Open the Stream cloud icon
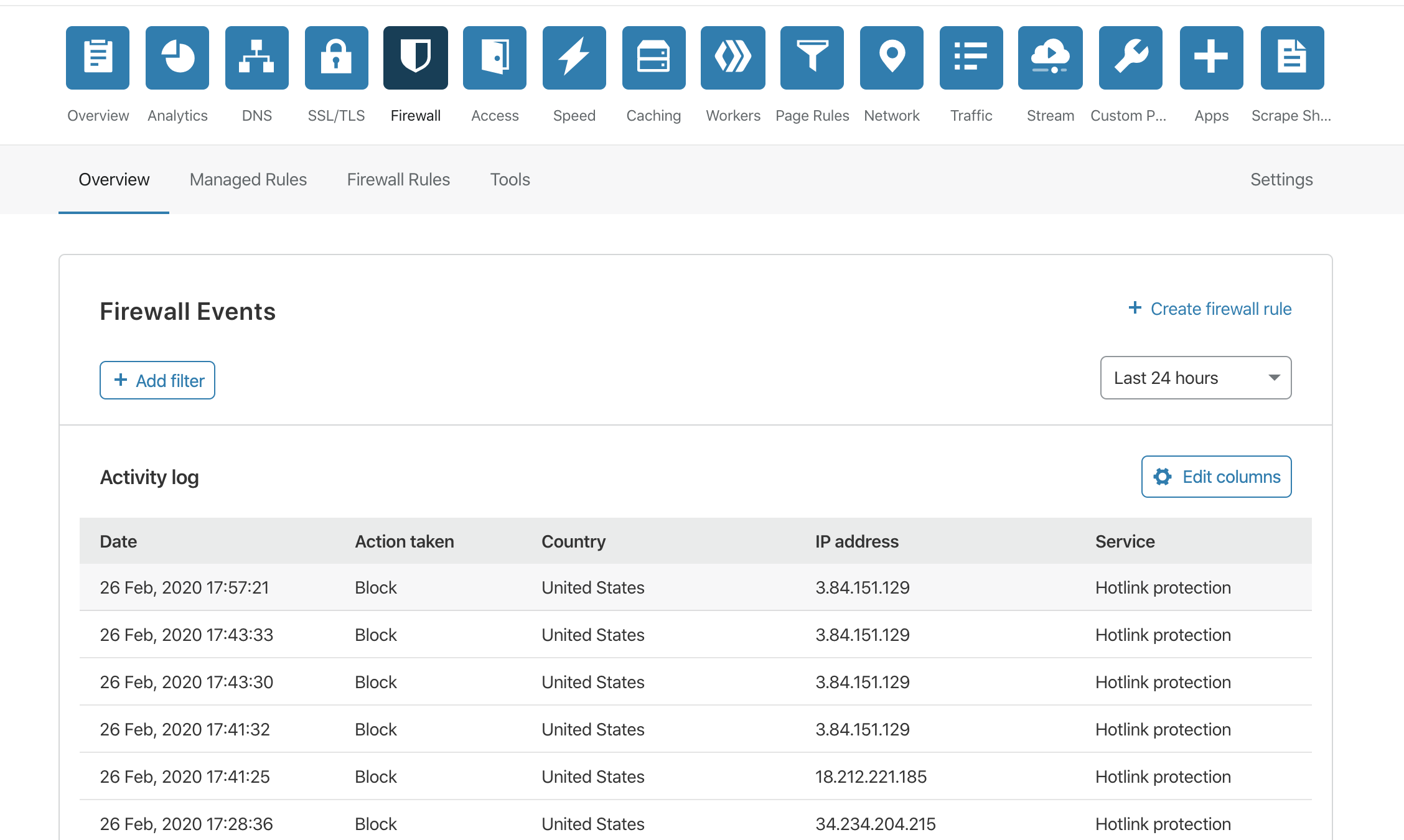The height and width of the screenshot is (840, 1404). click(1050, 58)
